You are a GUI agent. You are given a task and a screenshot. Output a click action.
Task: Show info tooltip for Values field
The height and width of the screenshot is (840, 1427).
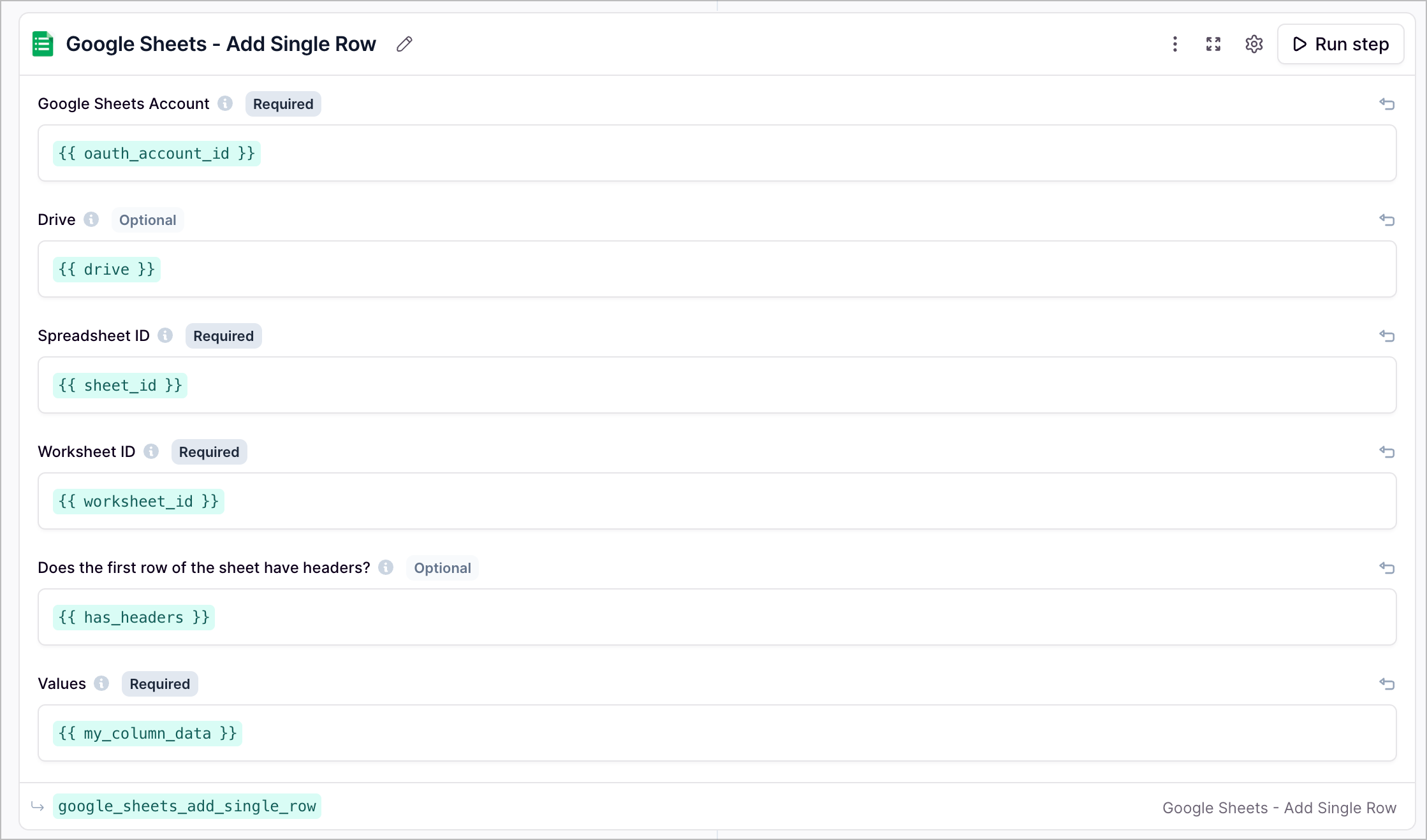click(x=101, y=683)
